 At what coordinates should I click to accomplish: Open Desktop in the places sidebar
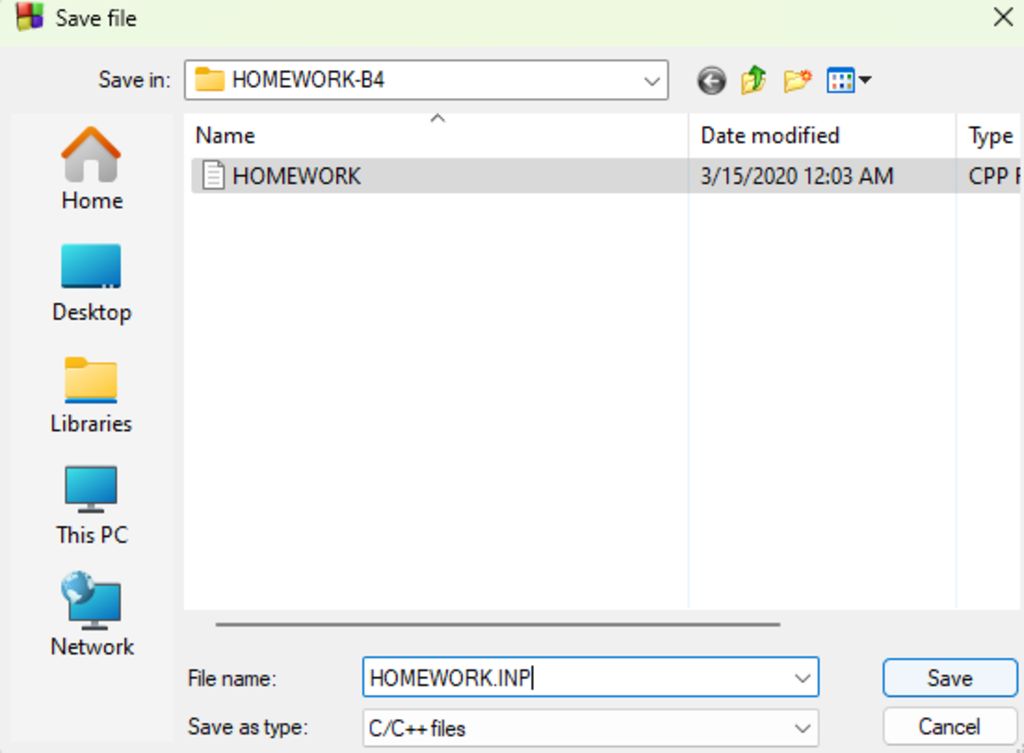point(91,282)
